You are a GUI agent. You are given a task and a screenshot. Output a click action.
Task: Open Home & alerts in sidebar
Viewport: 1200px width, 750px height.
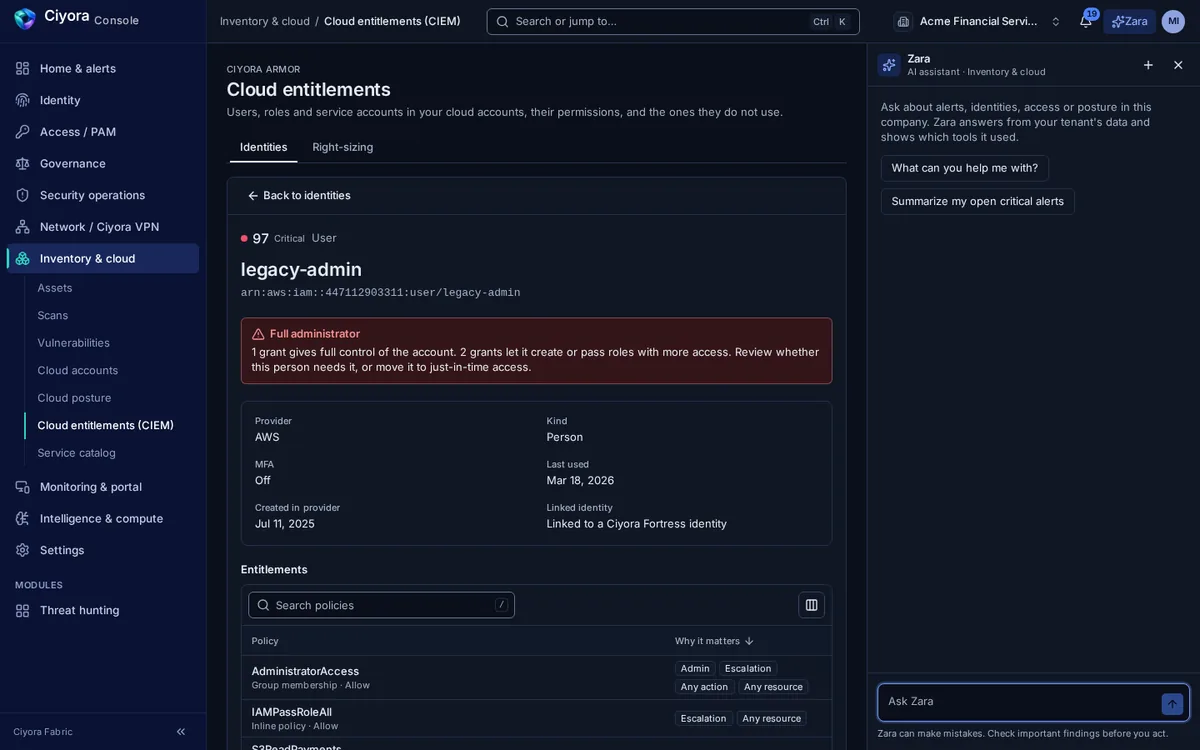click(x=103, y=68)
